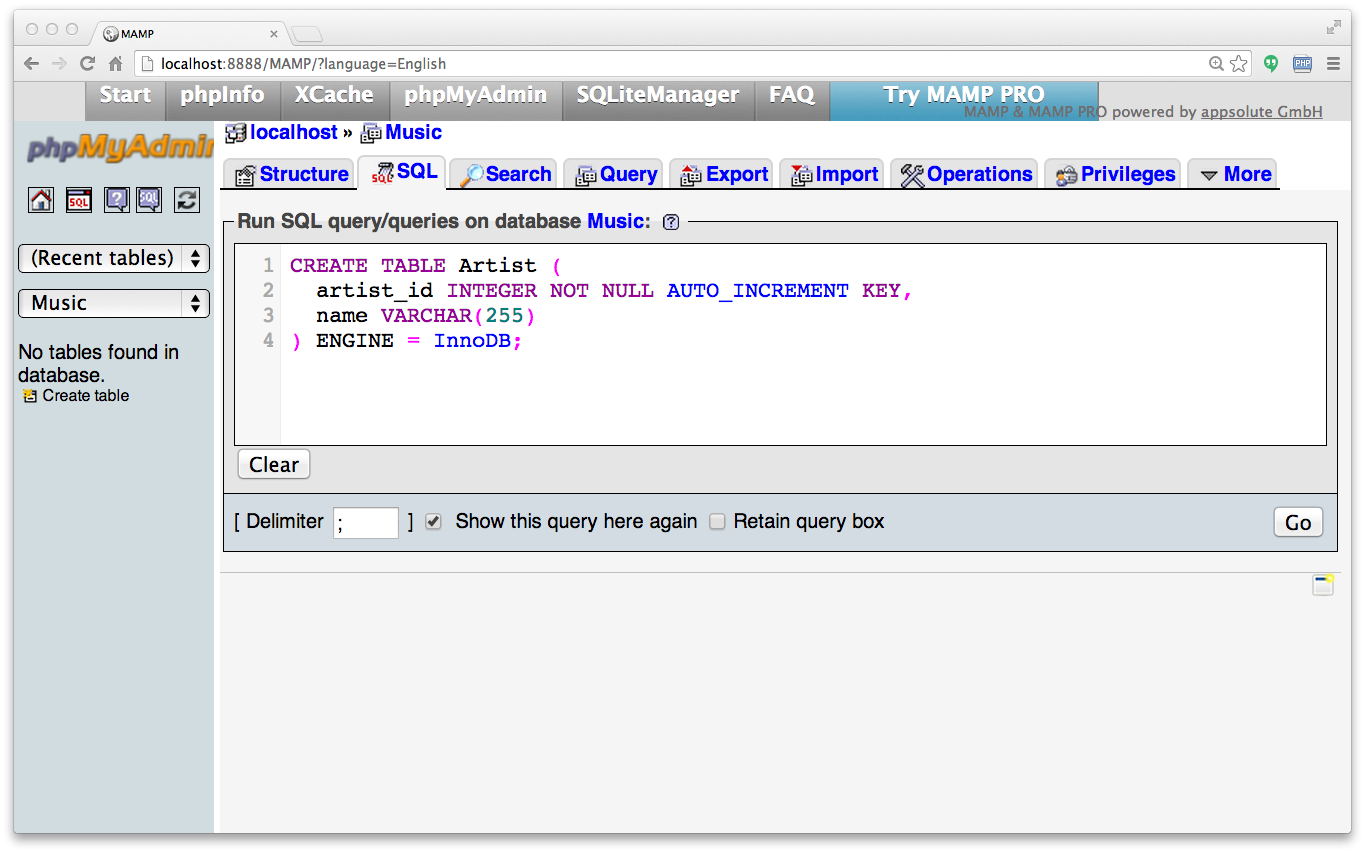Open the '(Recent tables)' dropdown
Viewport: 1365px width, 853px height.
(114, 258)
